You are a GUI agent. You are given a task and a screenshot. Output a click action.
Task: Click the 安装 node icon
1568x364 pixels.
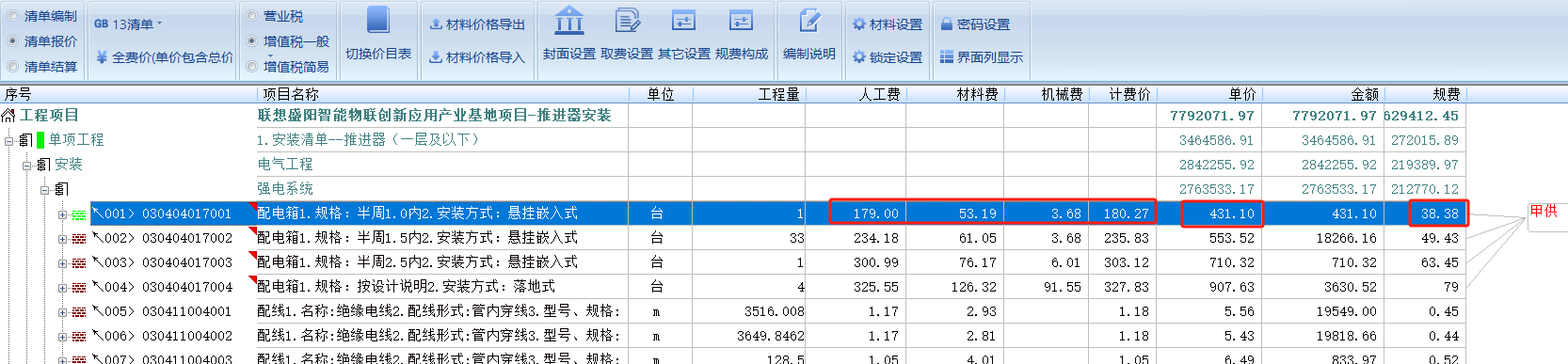point(43,165)
